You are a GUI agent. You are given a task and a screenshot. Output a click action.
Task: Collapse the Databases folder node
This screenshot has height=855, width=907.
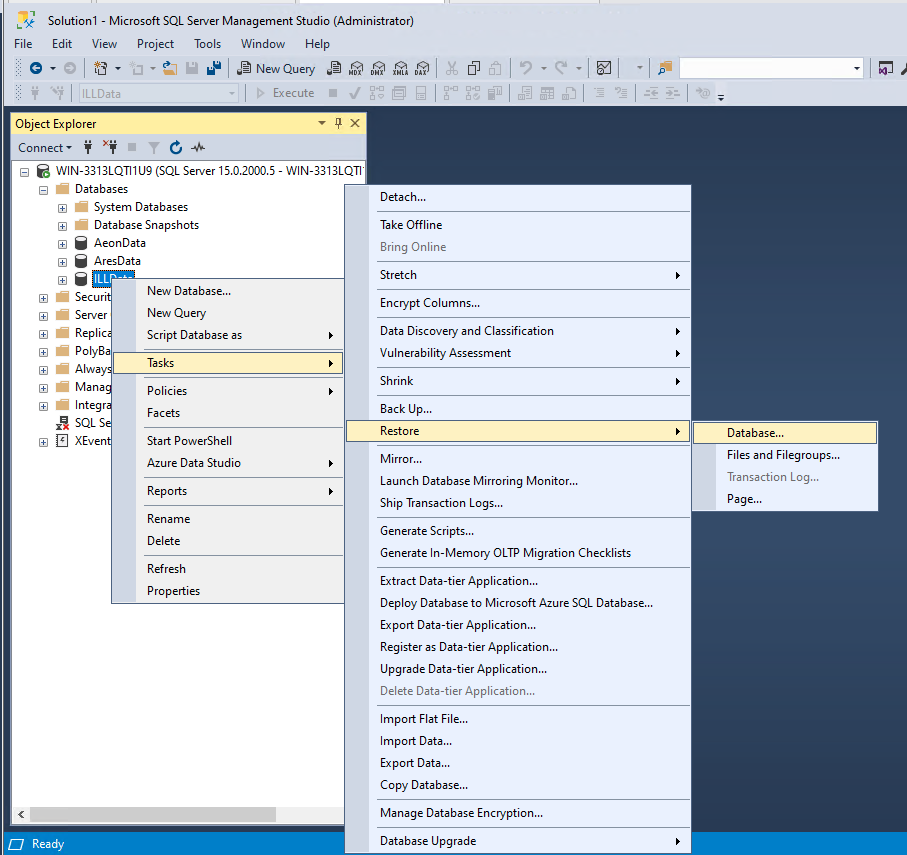pos(43,188)
